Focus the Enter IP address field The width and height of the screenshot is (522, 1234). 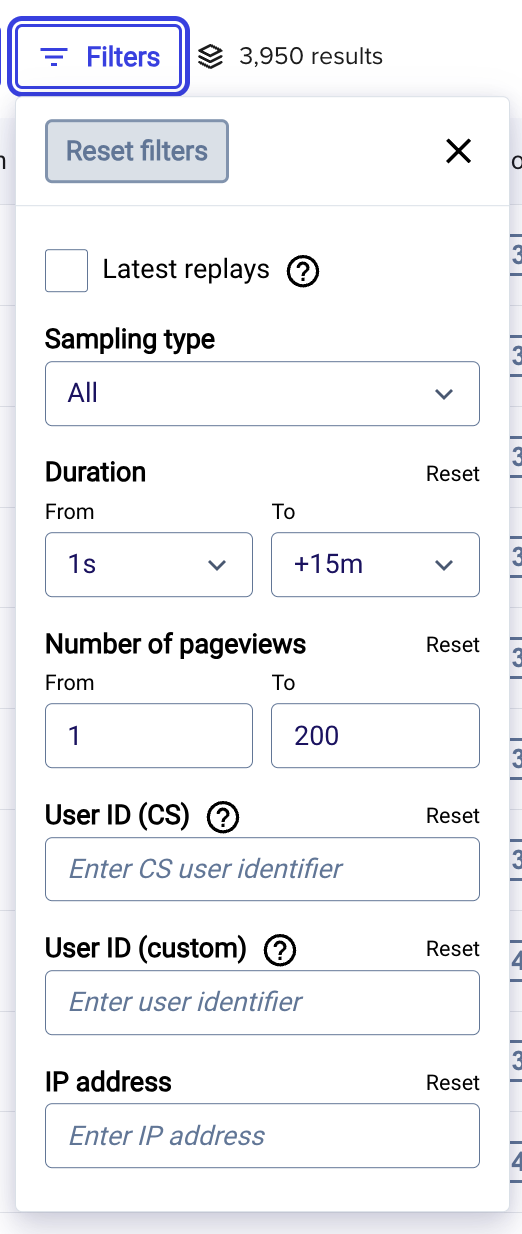262,1136
